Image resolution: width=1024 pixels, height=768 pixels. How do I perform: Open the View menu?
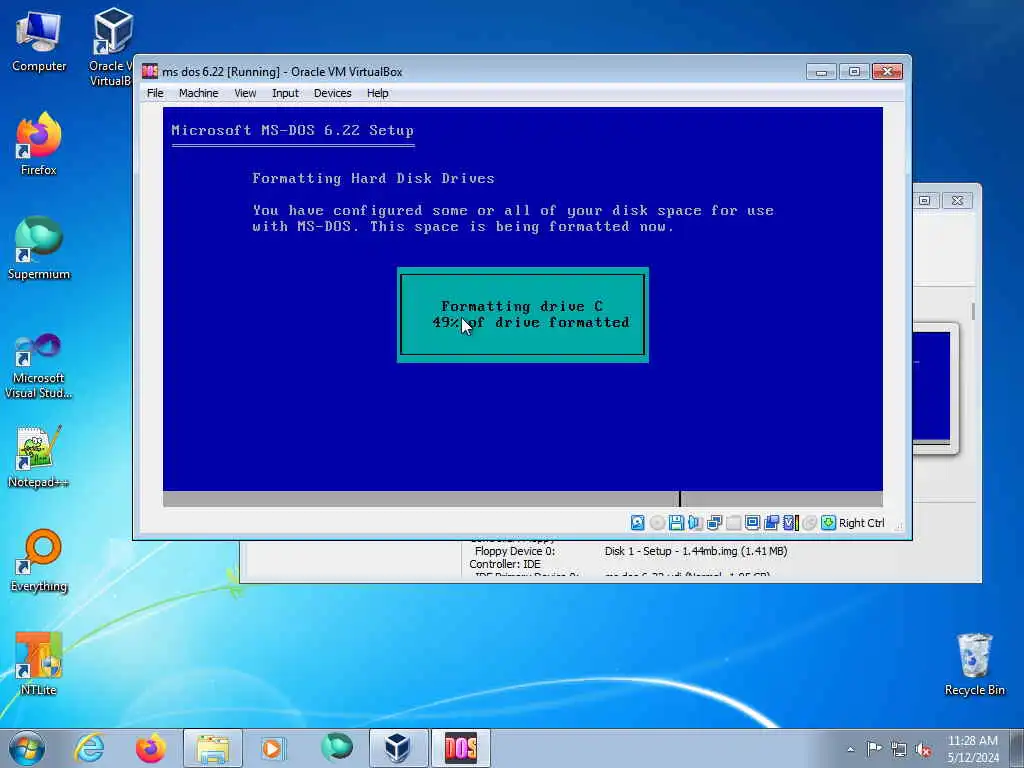pos(245,93)
